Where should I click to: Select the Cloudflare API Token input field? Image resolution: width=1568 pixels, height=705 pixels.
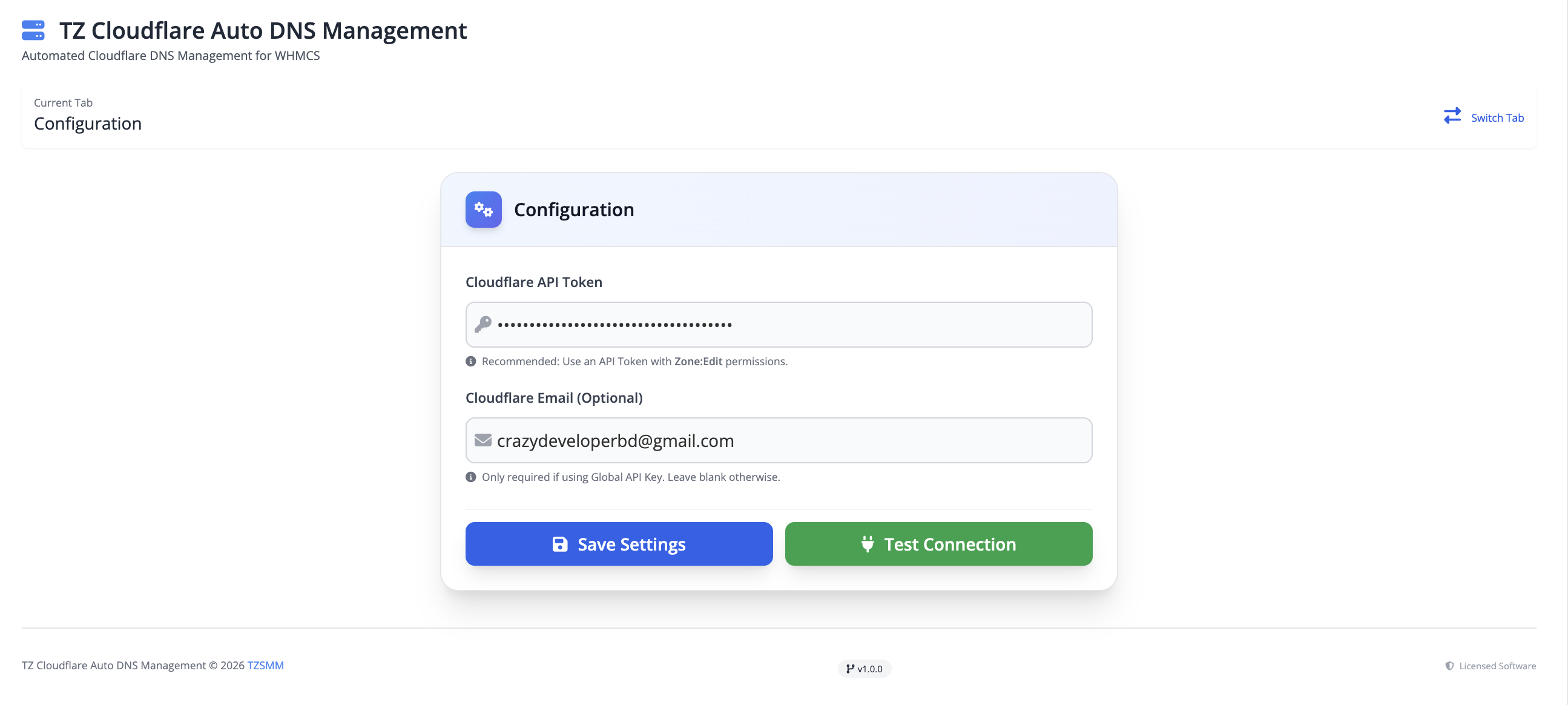pos(778,325)
